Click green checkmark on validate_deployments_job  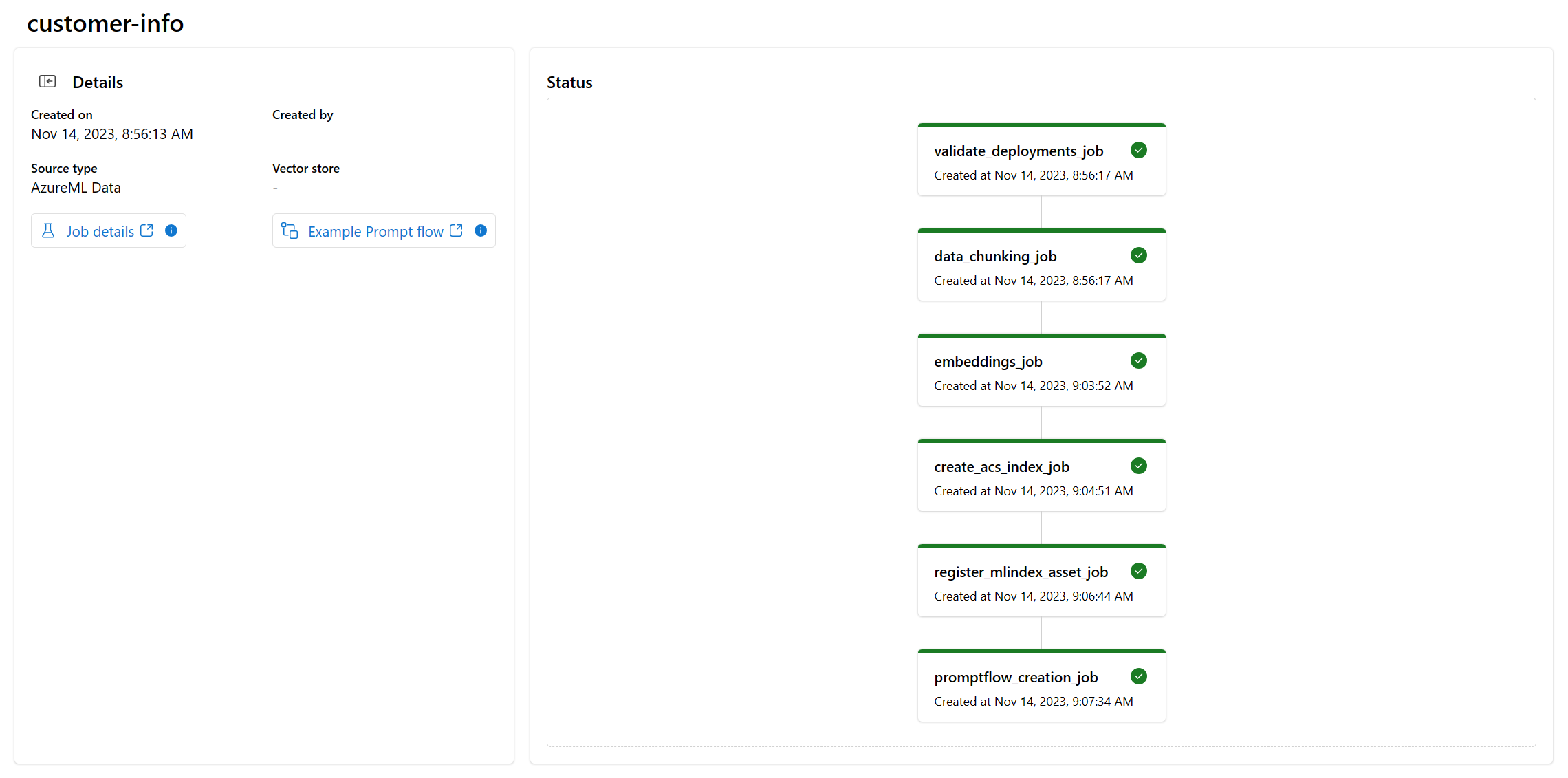1139,151
